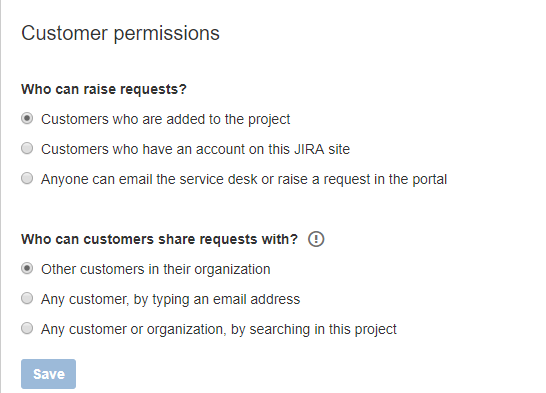Click the words 'searching in this project'
This screenshot has width=546, height=393.
[323, 329]
